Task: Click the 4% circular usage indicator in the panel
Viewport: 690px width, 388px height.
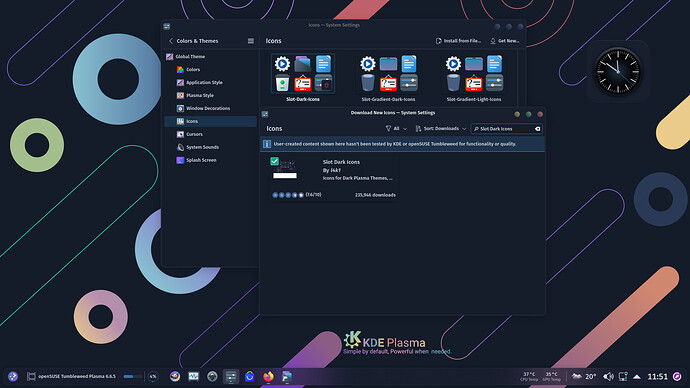Action: [x=153, y=377]
